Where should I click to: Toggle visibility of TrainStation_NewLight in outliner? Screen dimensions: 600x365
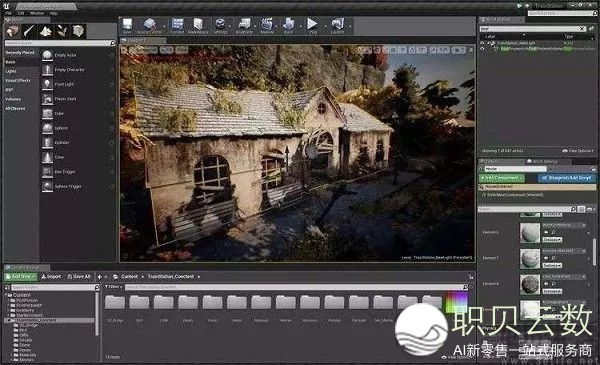[482, 43]
